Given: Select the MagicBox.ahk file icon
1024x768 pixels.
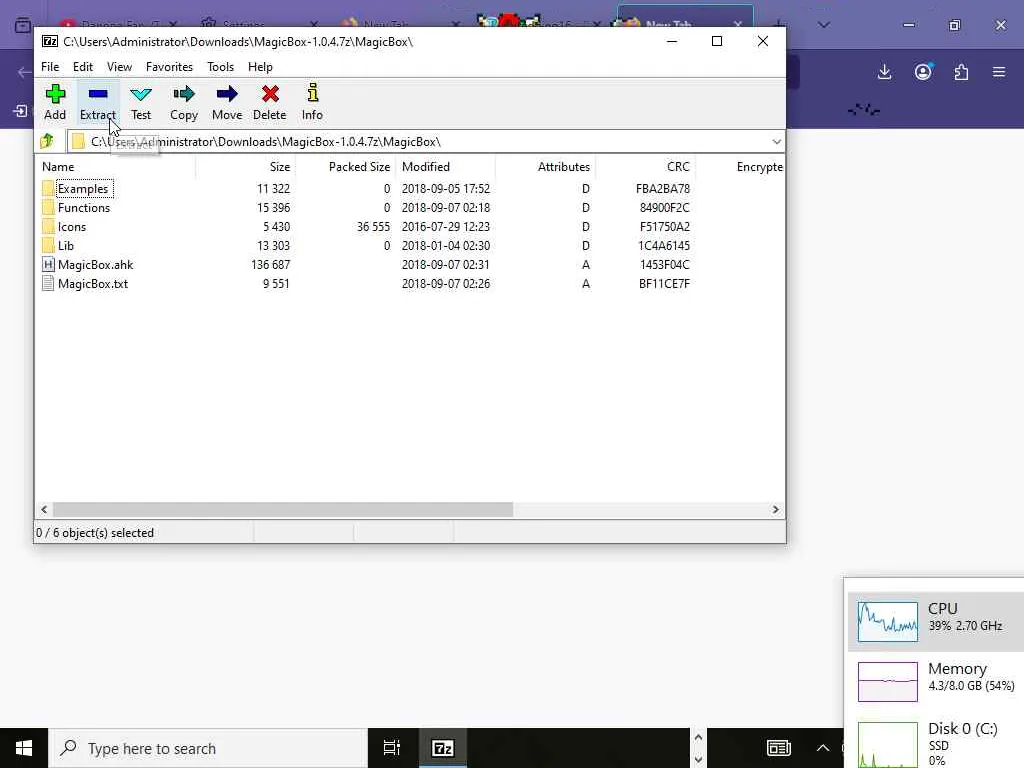Looking at the screenshot, I should 48,264.
